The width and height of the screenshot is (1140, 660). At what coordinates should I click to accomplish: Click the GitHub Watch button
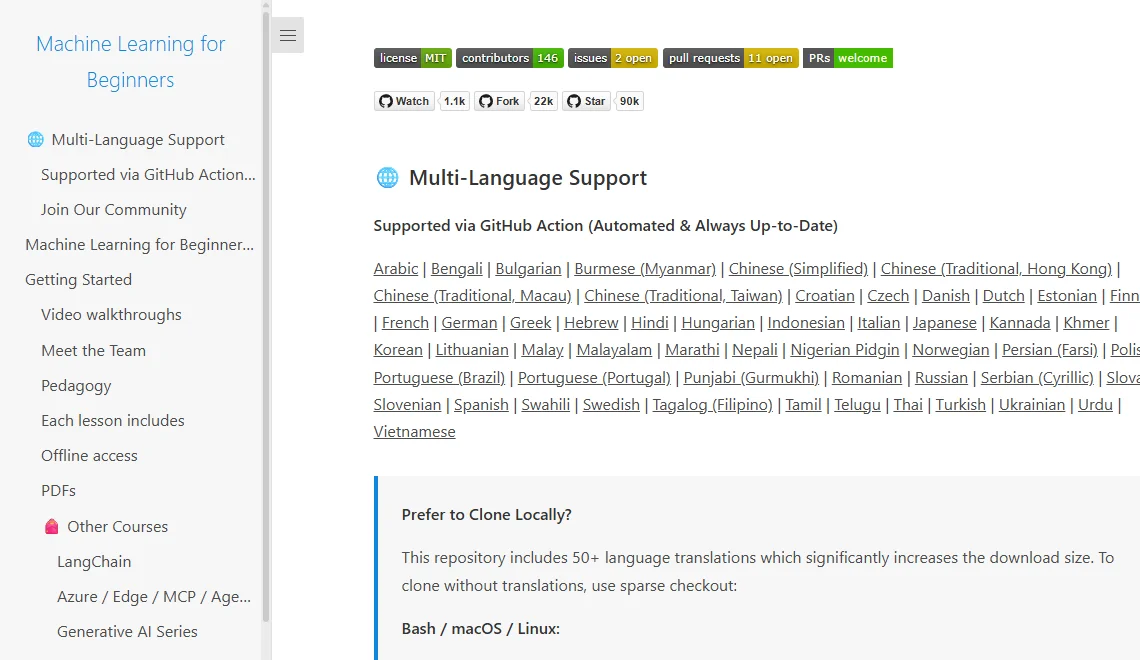coord(404,101)
